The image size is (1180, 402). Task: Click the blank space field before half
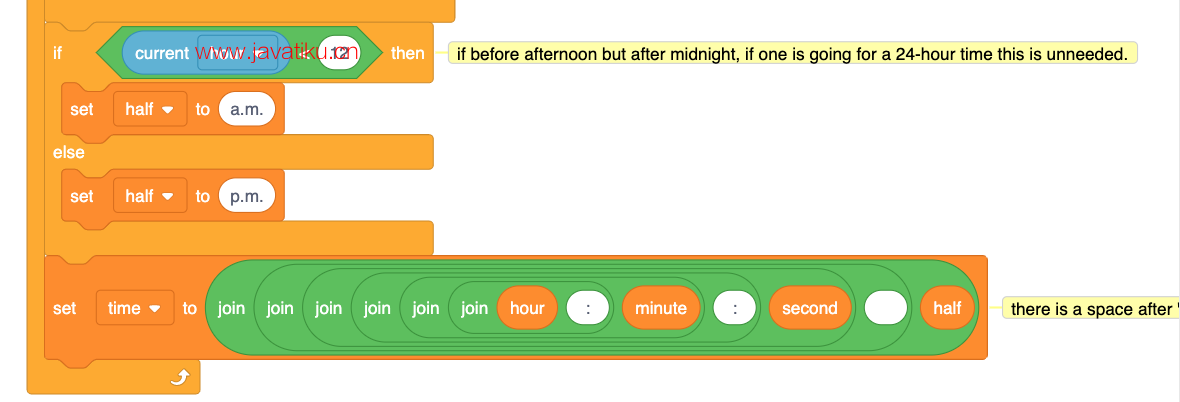pos(886,308)
